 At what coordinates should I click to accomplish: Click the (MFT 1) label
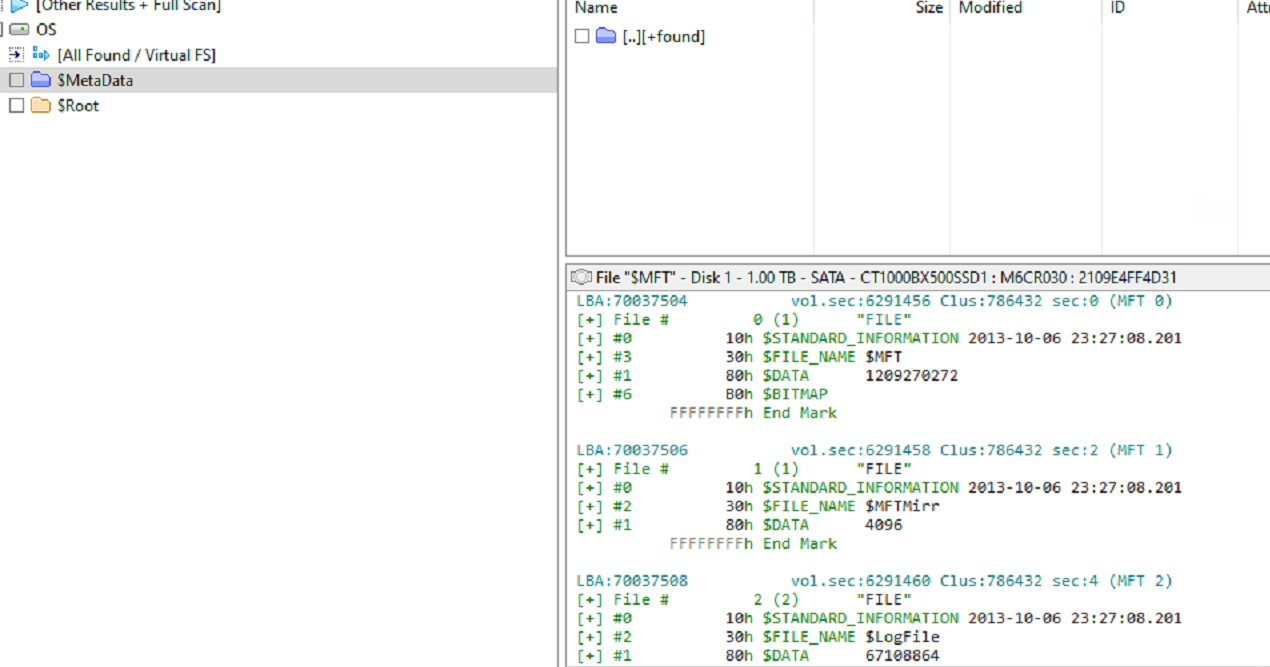(1140, 450)
